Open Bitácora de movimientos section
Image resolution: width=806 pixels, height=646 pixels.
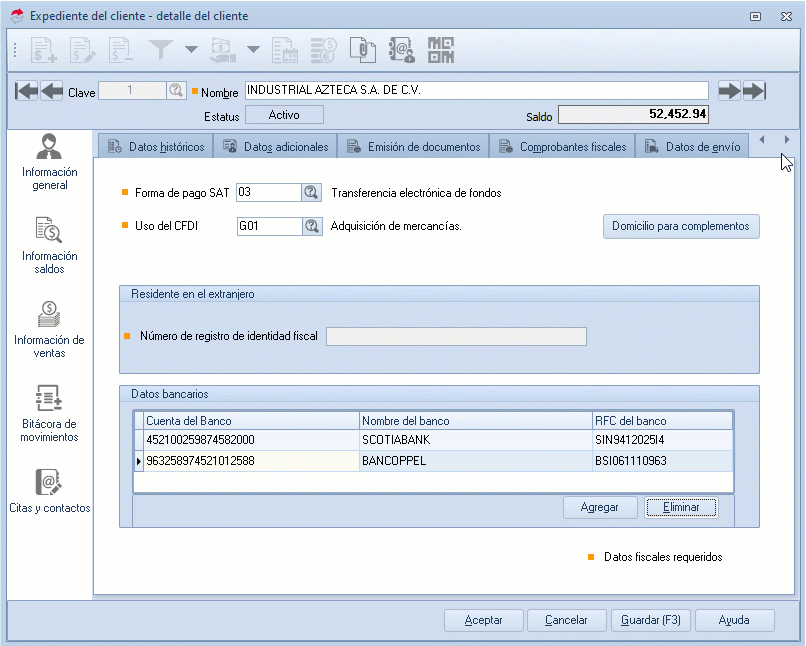pyautogui.click(x=49, y=414)
